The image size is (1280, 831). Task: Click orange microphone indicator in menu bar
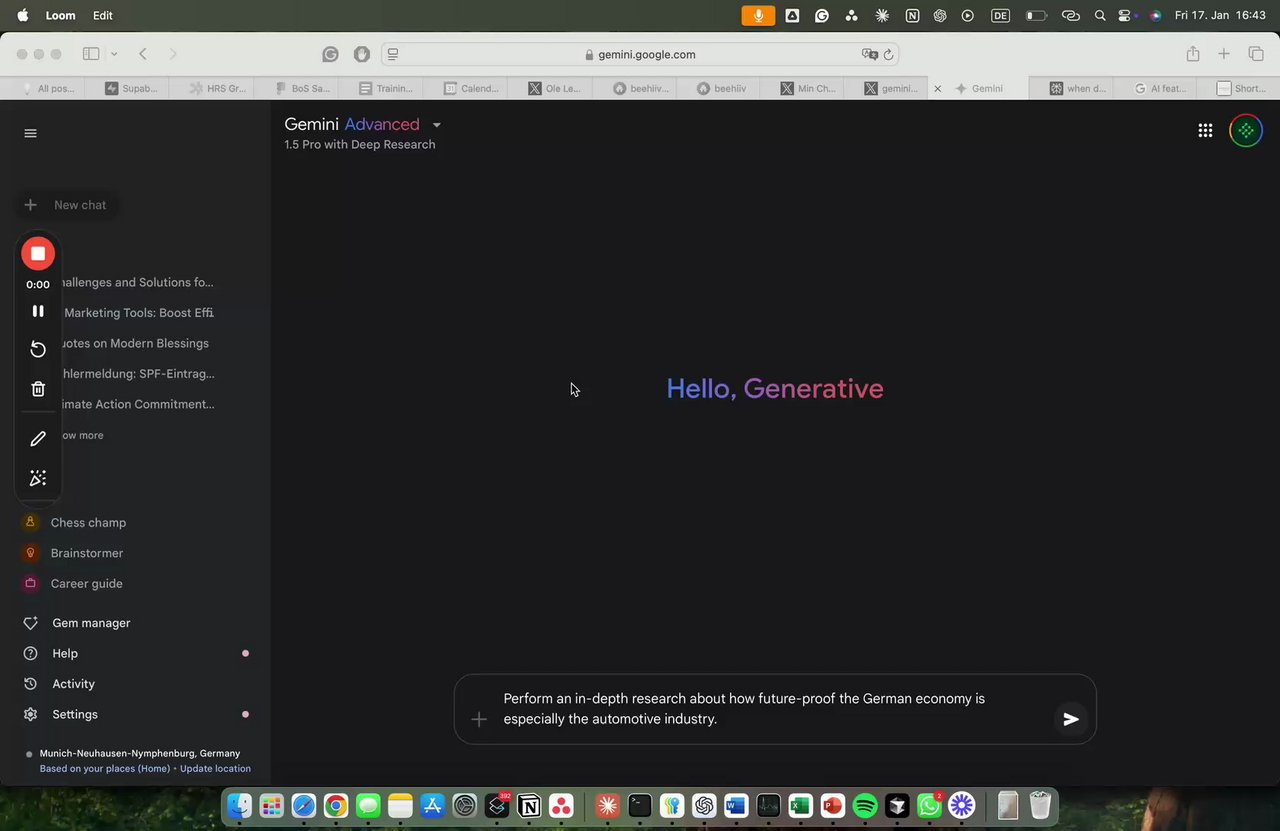pyautogui.click(x=758, y=15)
